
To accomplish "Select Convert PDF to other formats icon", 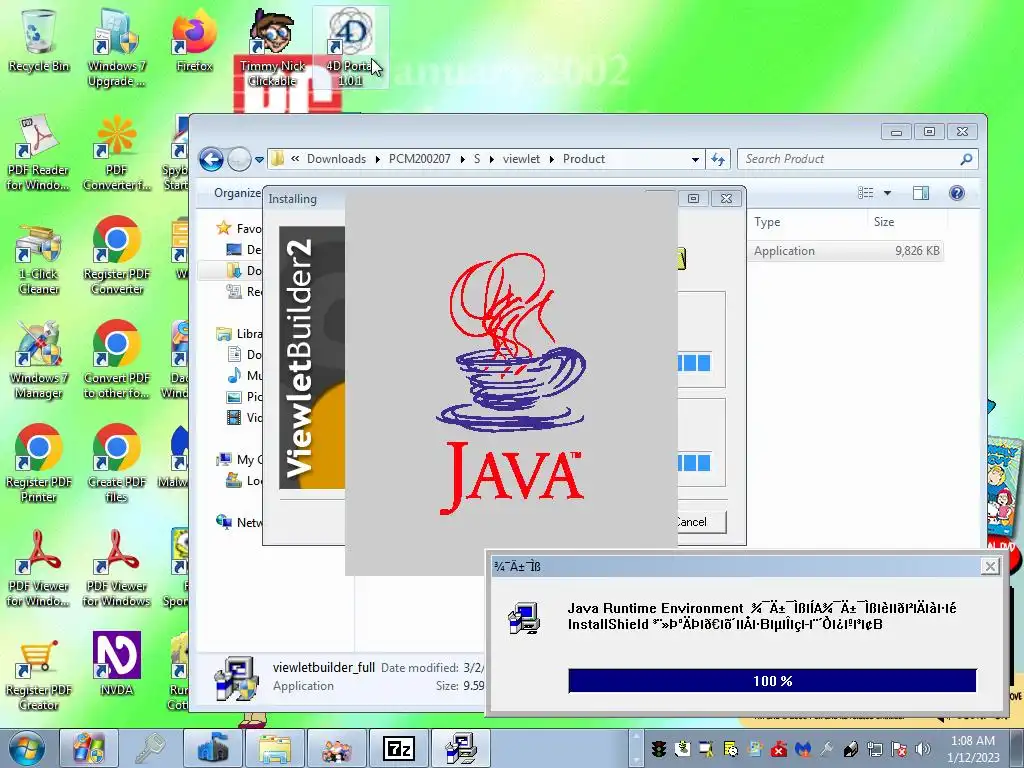I will [116, 360].
